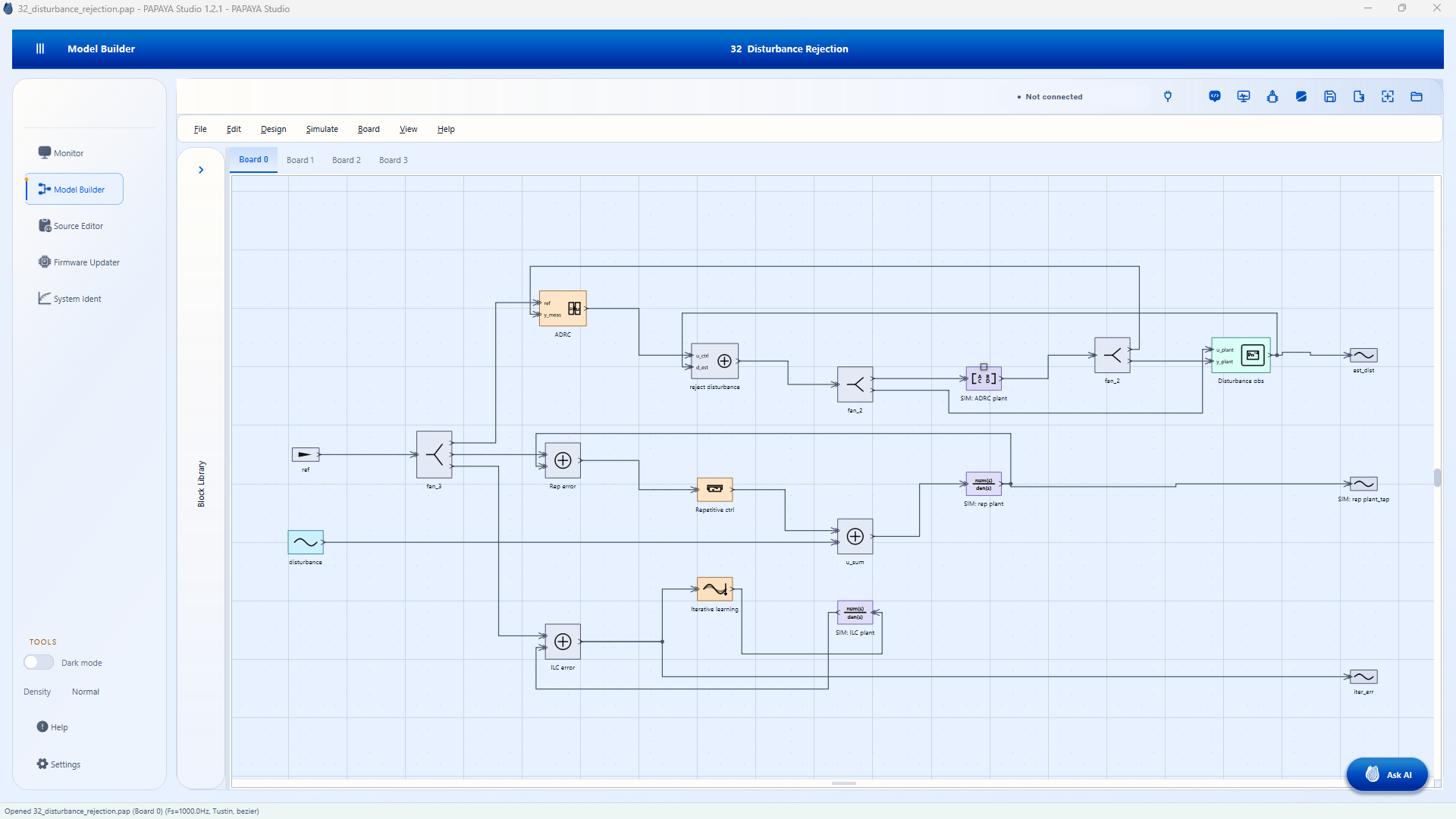Open the System Ident page
Screen dimensions: 1456x819
tap(74, 299)
